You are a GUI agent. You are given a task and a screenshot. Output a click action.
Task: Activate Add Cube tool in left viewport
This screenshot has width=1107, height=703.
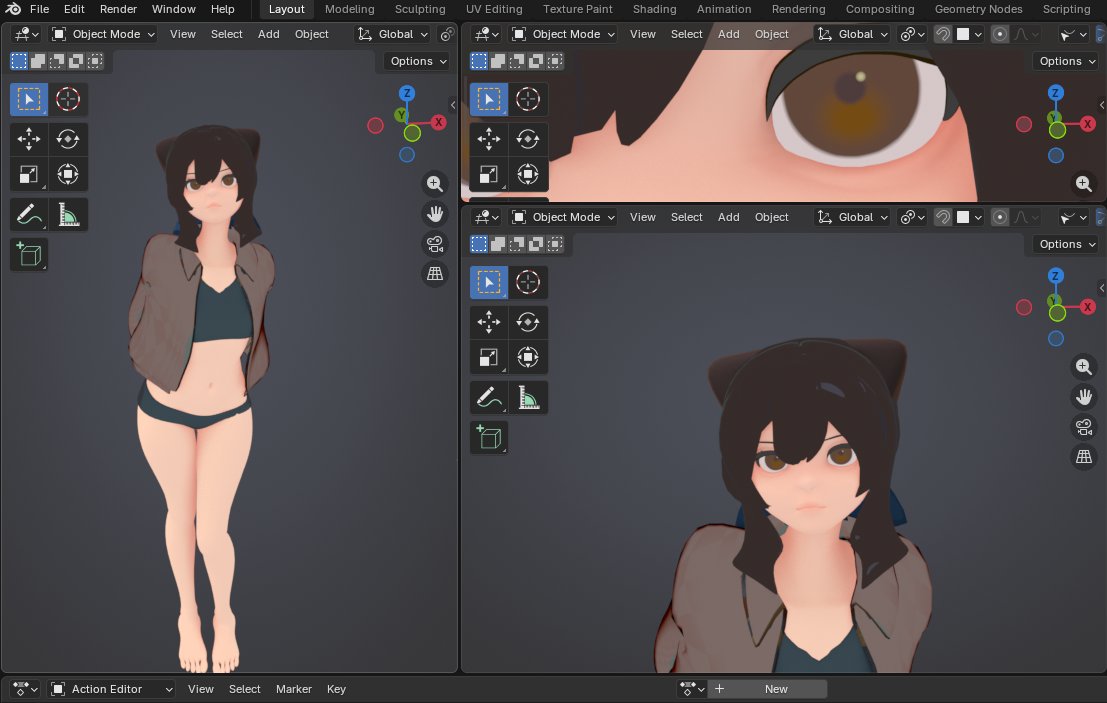[x=29, y=254]
